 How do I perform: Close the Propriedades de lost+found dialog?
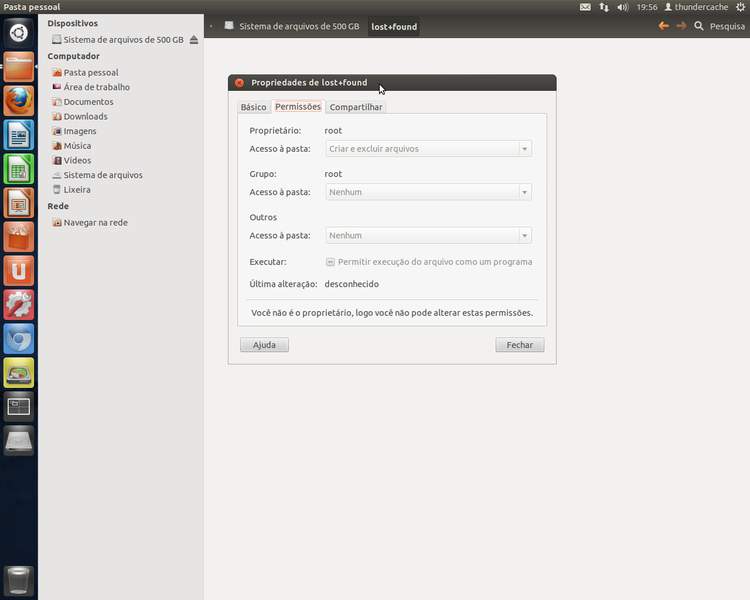pos(240,83)
